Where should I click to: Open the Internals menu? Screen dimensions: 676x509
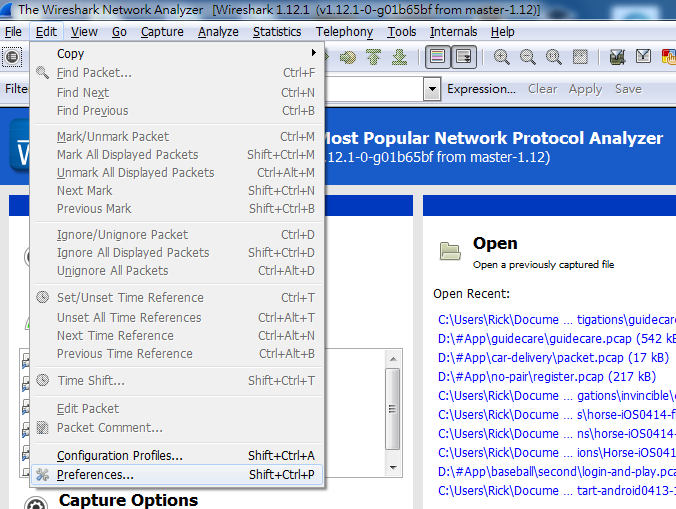coord(453,32)
